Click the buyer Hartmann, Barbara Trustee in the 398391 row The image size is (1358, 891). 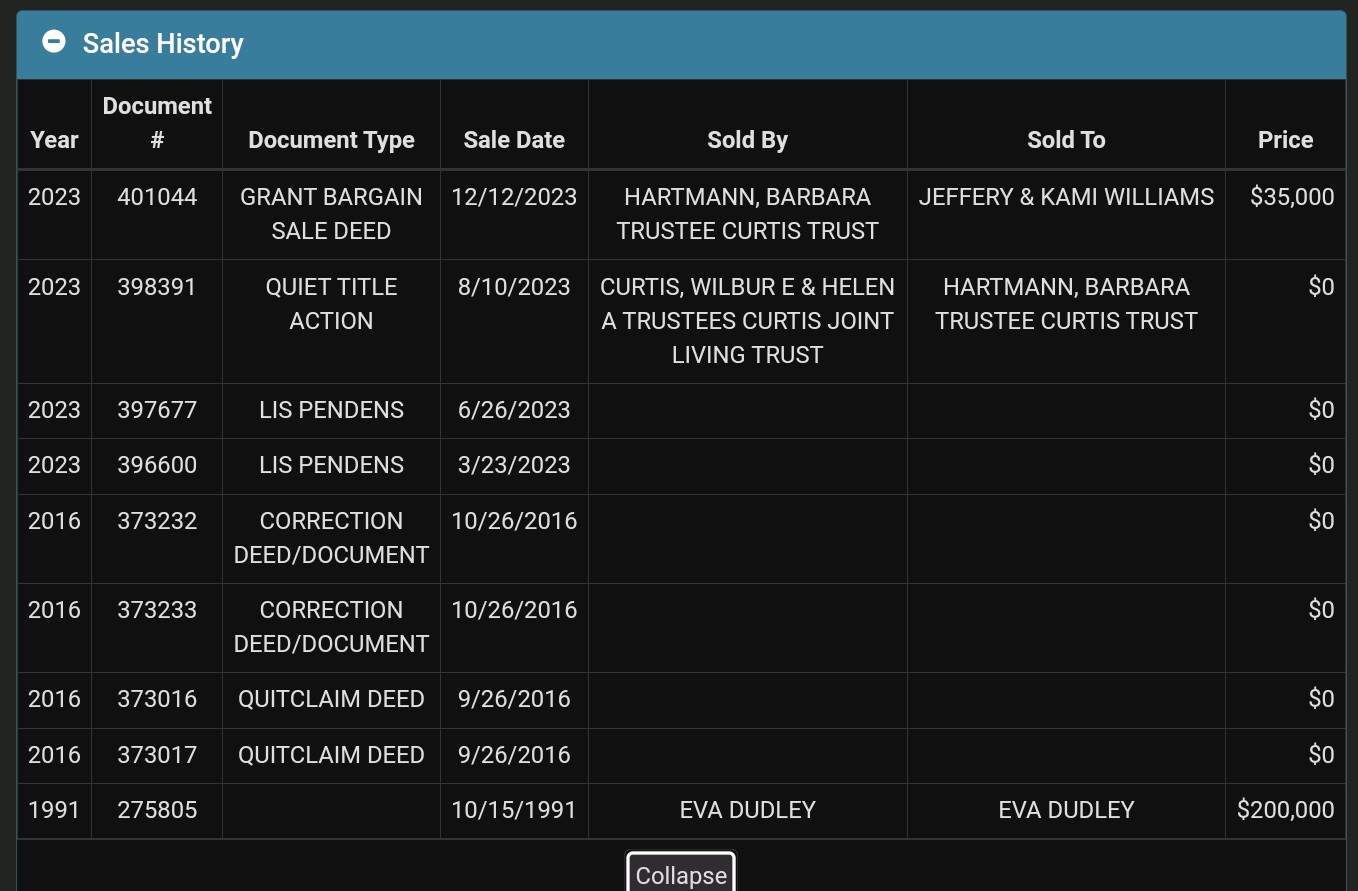[1066, 304]
